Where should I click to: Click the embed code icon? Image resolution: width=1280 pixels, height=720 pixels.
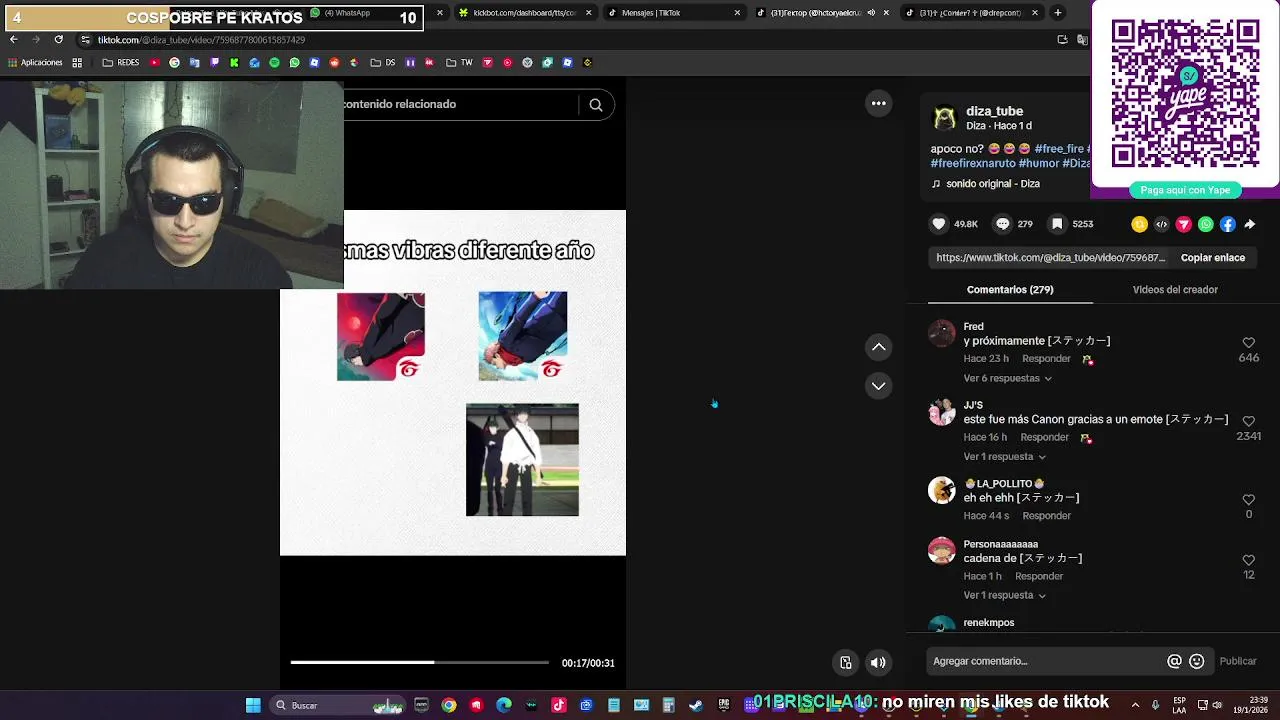[1161, 224]
